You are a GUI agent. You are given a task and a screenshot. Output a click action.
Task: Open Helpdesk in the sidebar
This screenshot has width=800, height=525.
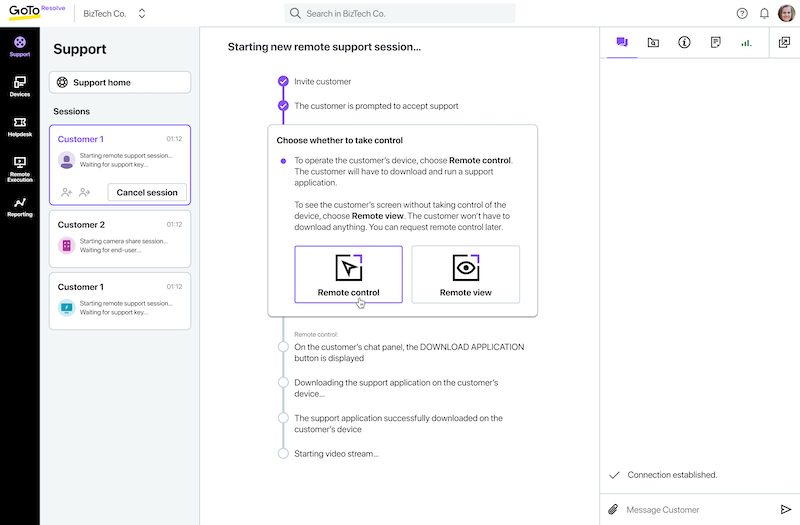(x=19, y=127)
